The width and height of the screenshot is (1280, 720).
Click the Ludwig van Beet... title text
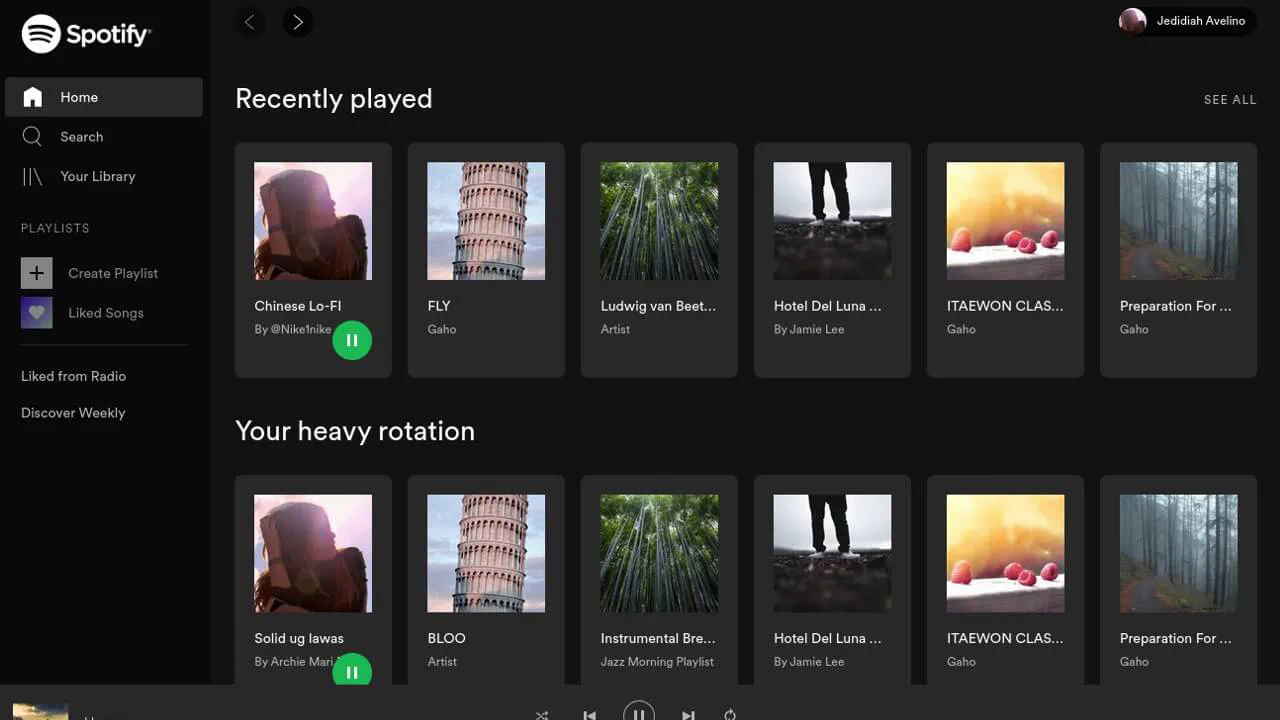[658, 306]
